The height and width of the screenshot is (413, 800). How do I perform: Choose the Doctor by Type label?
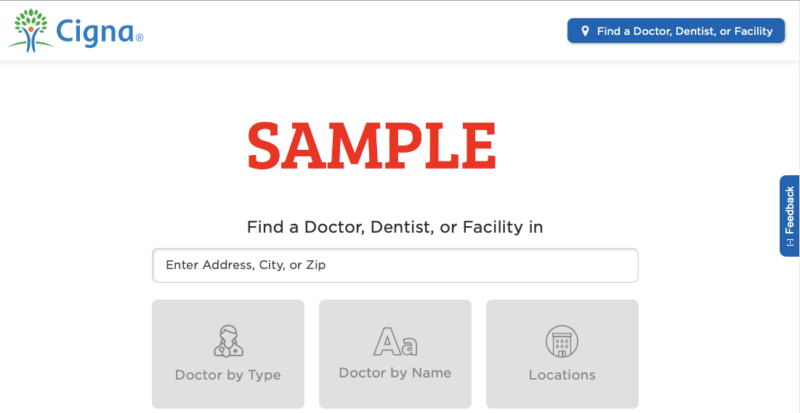coord(228,375)
